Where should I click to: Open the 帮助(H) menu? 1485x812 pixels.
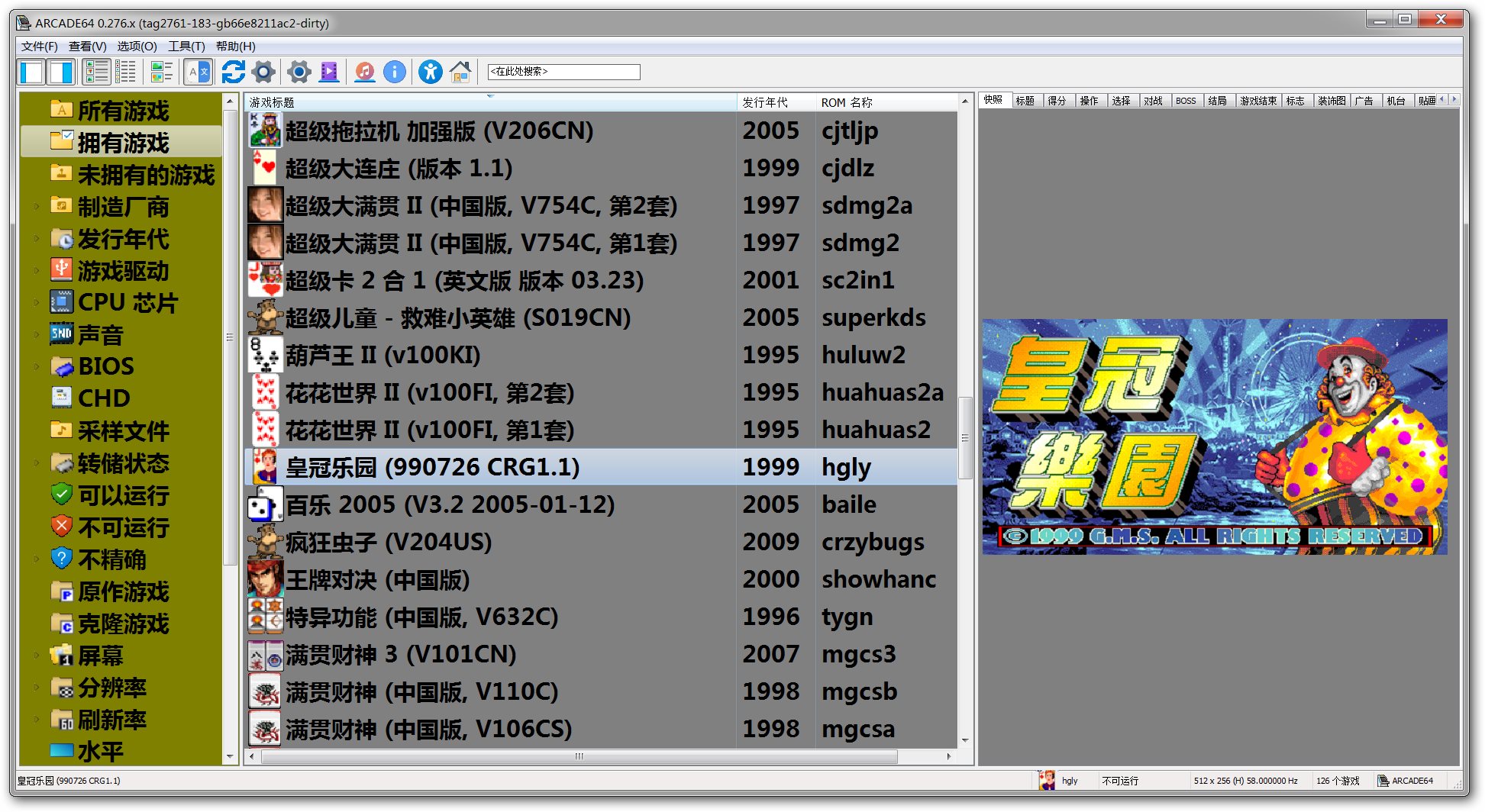tap(235, 47)
